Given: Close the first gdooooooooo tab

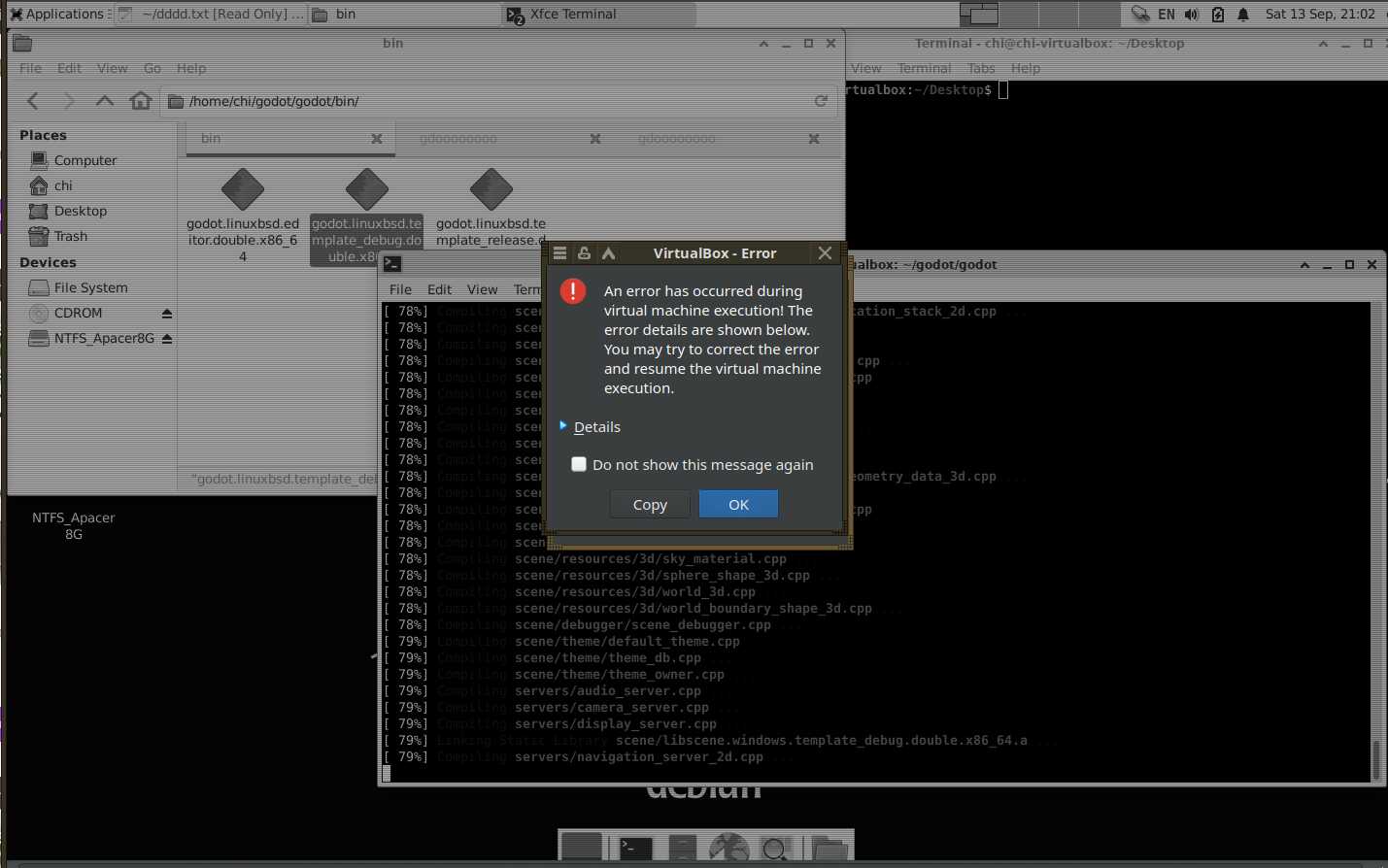Looking at the screenshot, I should 595,139.
